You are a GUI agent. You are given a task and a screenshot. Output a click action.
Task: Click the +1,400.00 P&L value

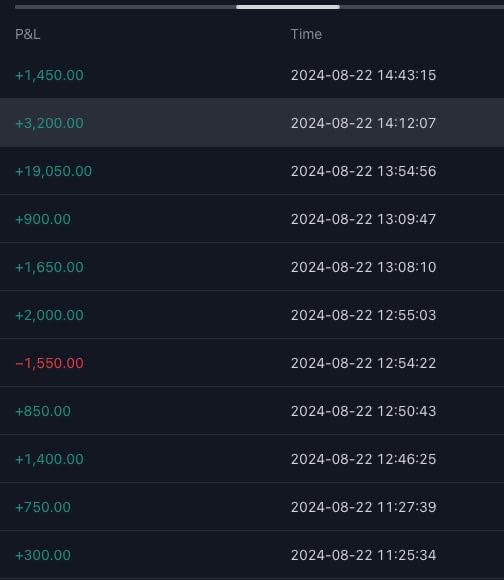tap(49, 459)
